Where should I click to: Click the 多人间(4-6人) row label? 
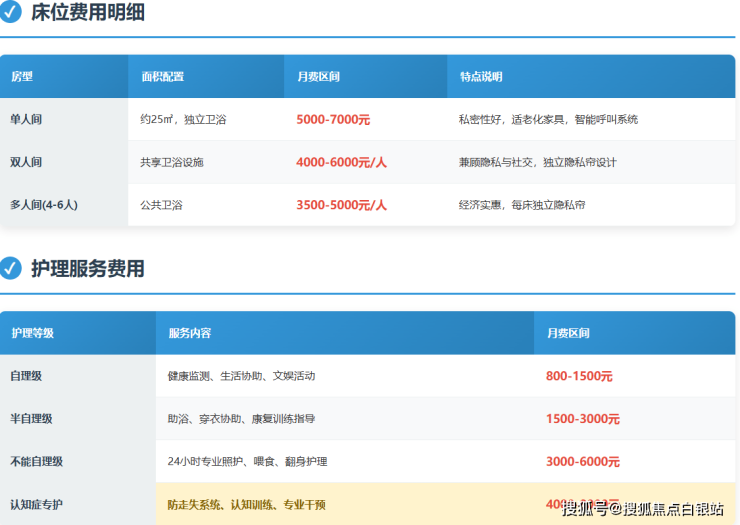tap(44, 205)
